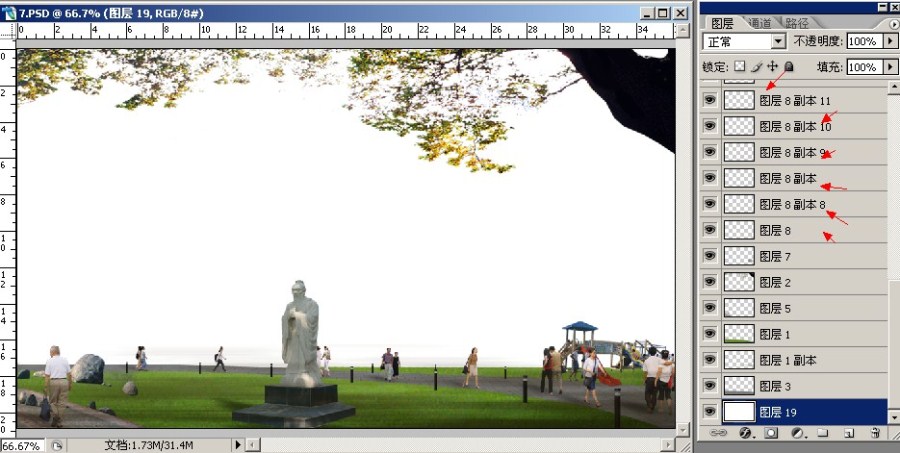
Task: Open 不透明度 opacity slider arrow
Action: (x=890, y=41)
